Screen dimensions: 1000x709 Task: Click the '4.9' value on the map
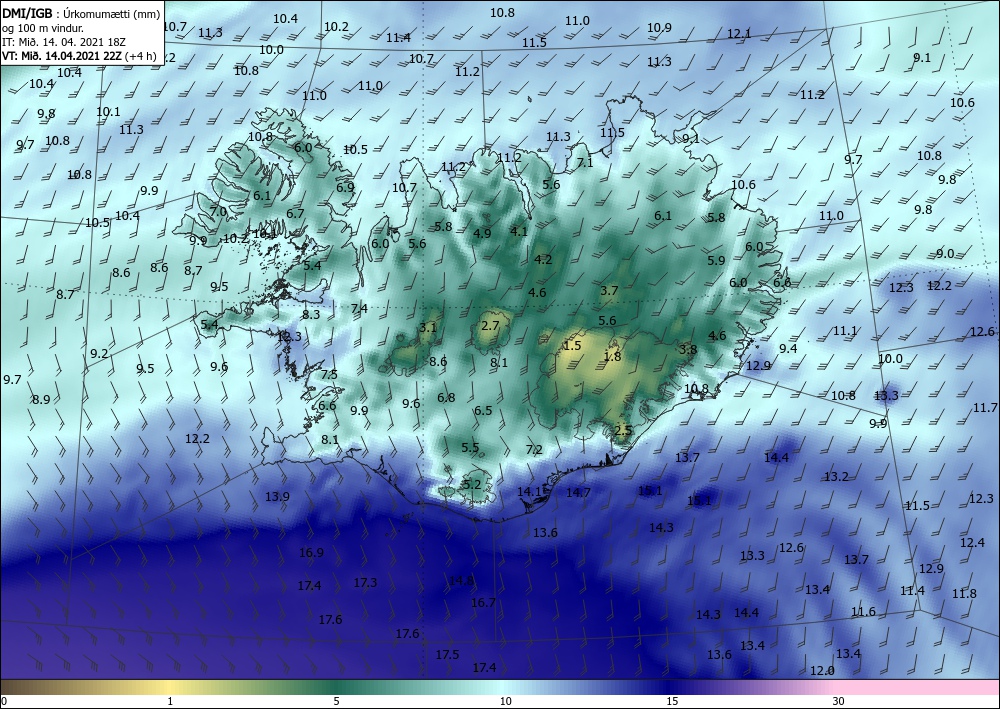(x=482, y=233)
